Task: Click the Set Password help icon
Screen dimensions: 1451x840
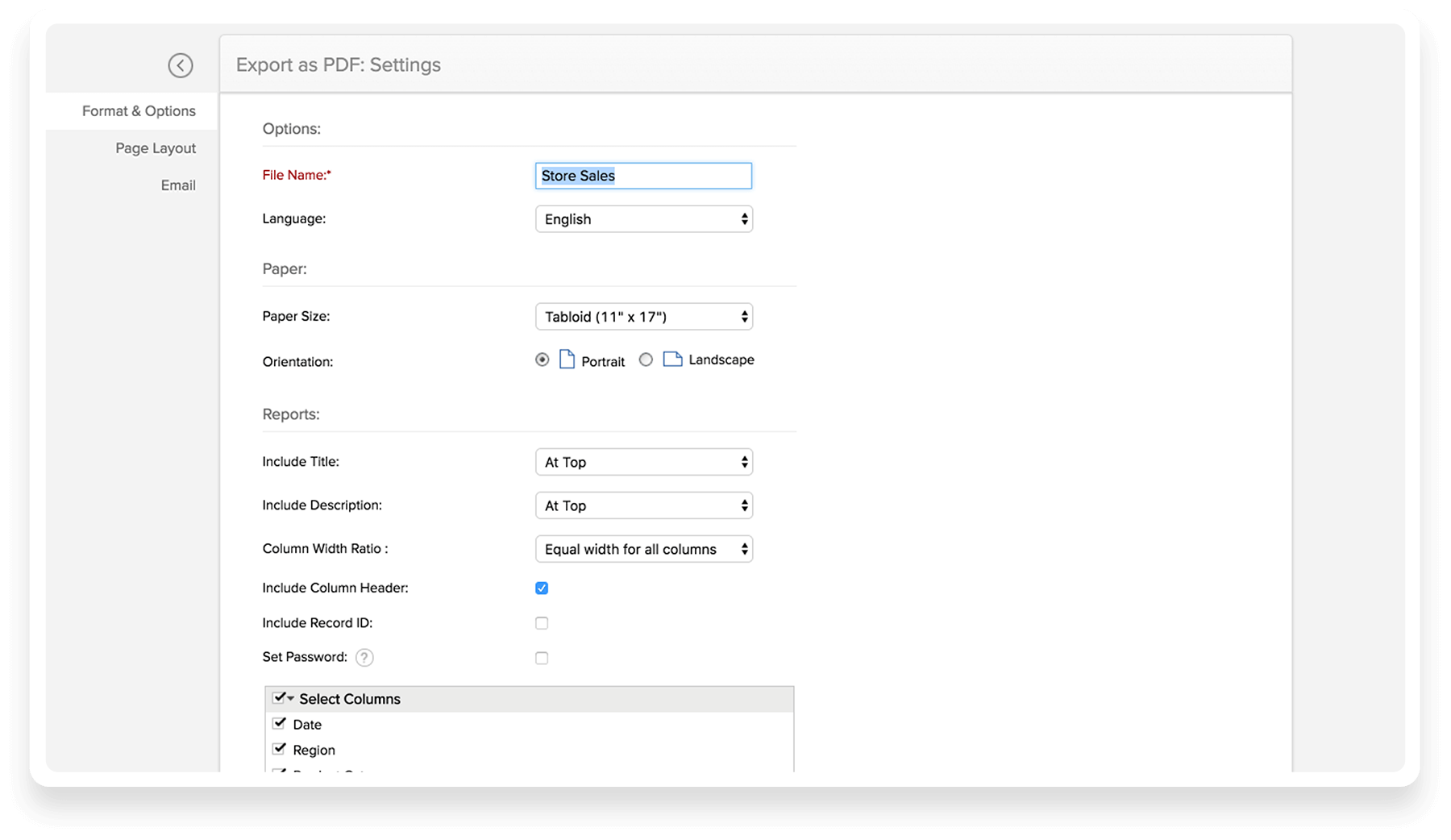Action: [364, 658]
